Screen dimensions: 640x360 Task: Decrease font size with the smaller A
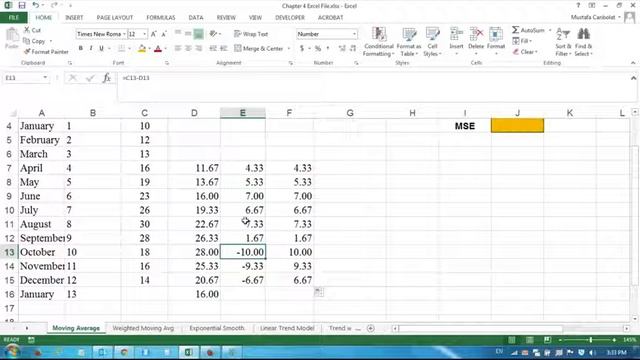point(164,34)
